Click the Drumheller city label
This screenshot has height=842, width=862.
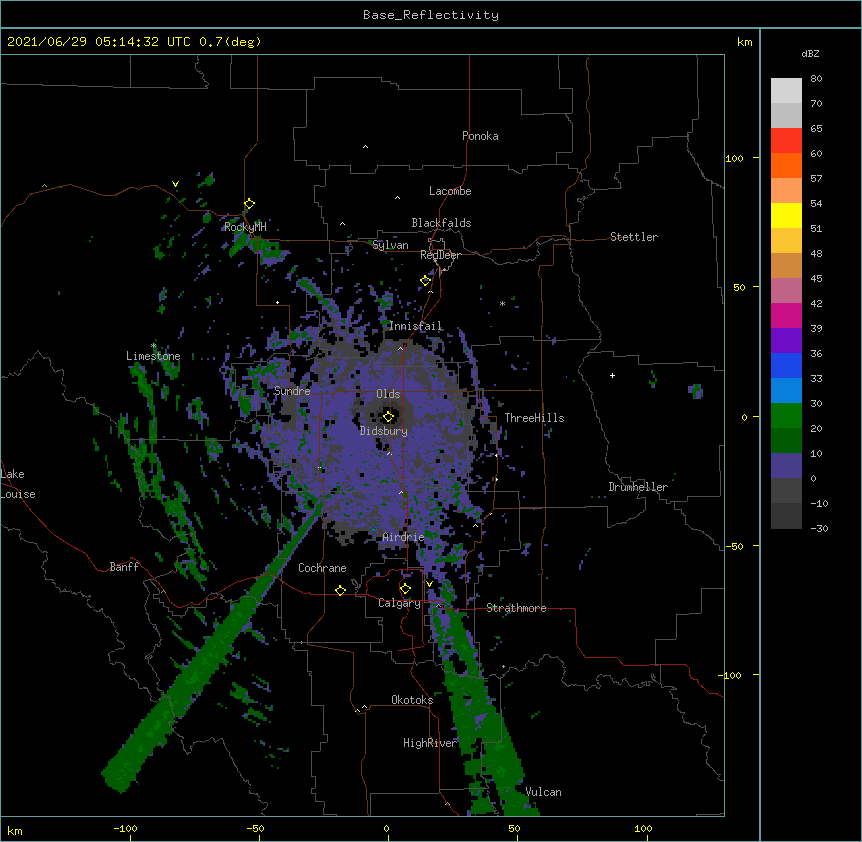(638, 487)
